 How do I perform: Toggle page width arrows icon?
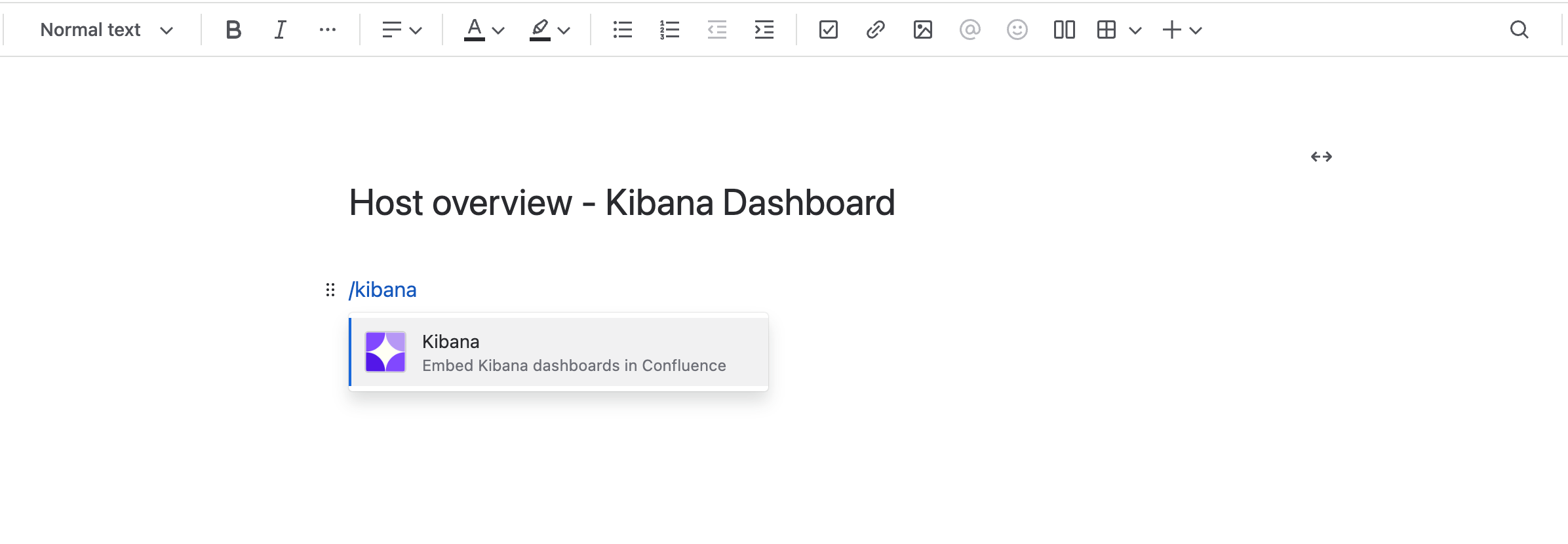[x=1322, y=157]
